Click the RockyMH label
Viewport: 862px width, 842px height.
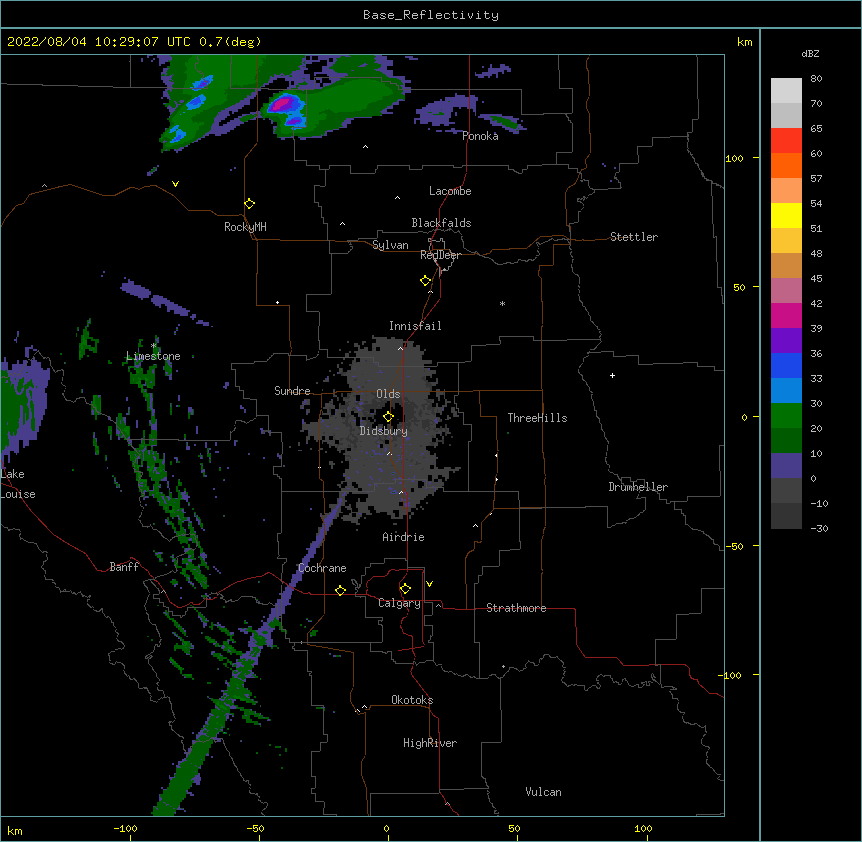(x=245, y=226)
